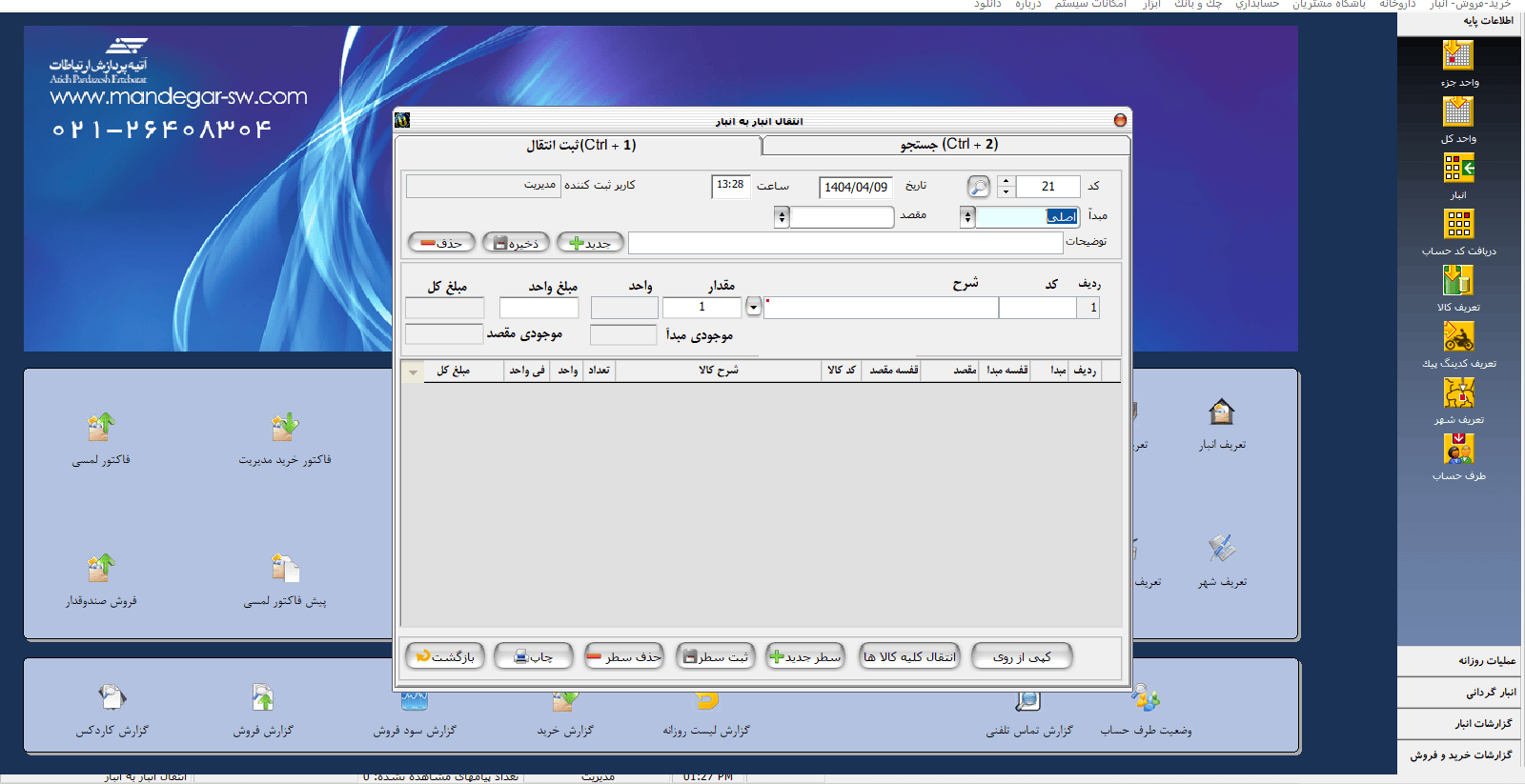
Task: Click the تاریخ date field
Action: coord(856,188)
